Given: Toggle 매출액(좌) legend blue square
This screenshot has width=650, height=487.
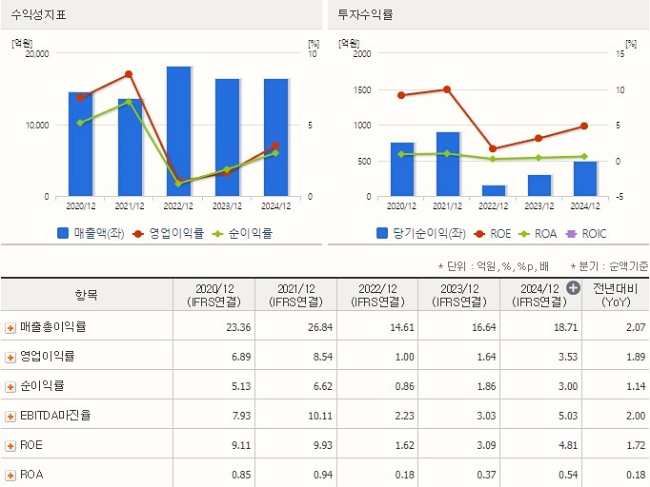Looking at the screenshot, I should pyautogui.click(x=63, y=233).
